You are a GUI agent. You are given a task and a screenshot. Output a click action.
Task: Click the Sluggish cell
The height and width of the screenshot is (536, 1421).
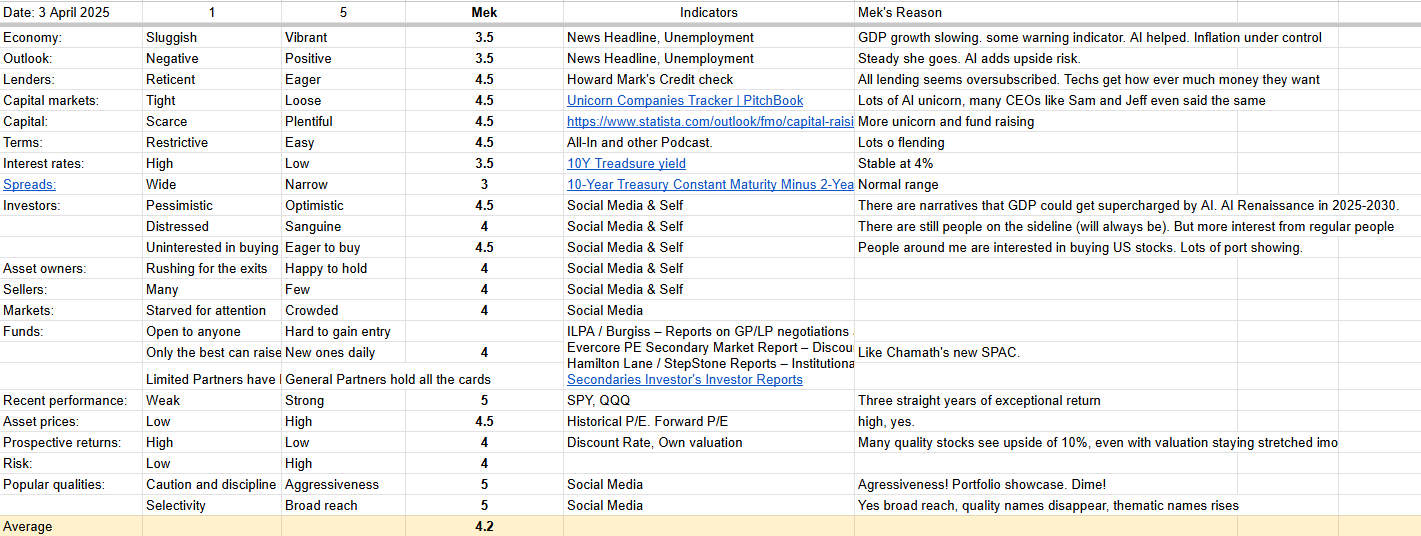tap(212, 37)
